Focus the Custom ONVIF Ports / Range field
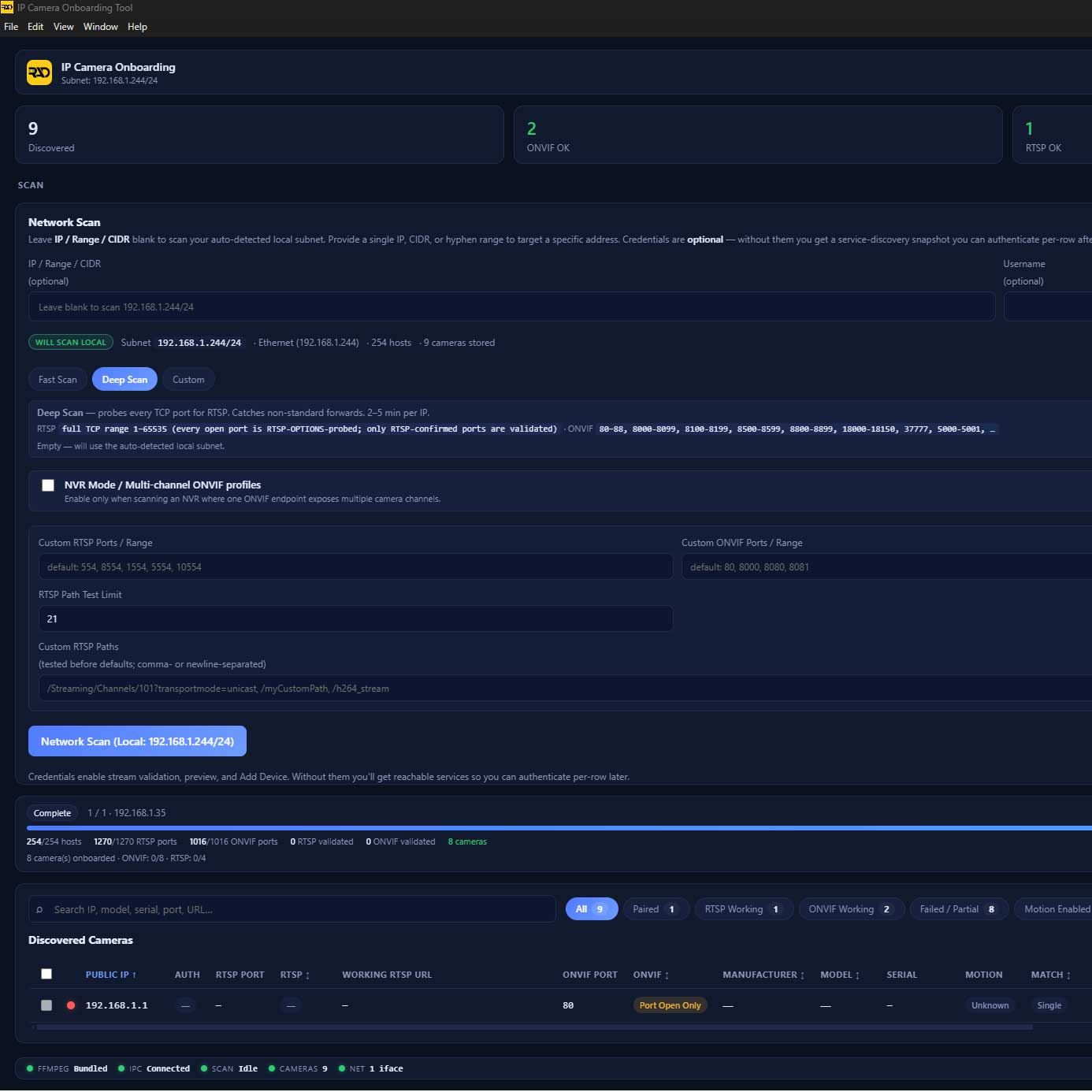This screenshot has height=1092, width=1092. pos(886,566)
